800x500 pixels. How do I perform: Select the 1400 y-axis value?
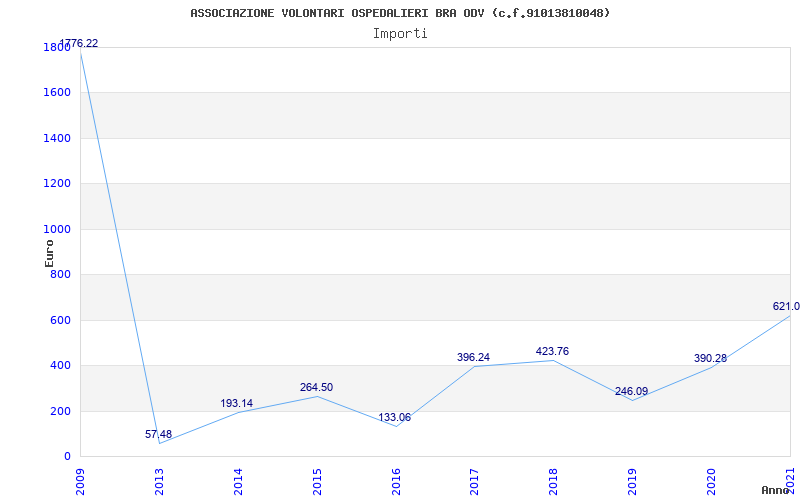click(x=57, y=138)
